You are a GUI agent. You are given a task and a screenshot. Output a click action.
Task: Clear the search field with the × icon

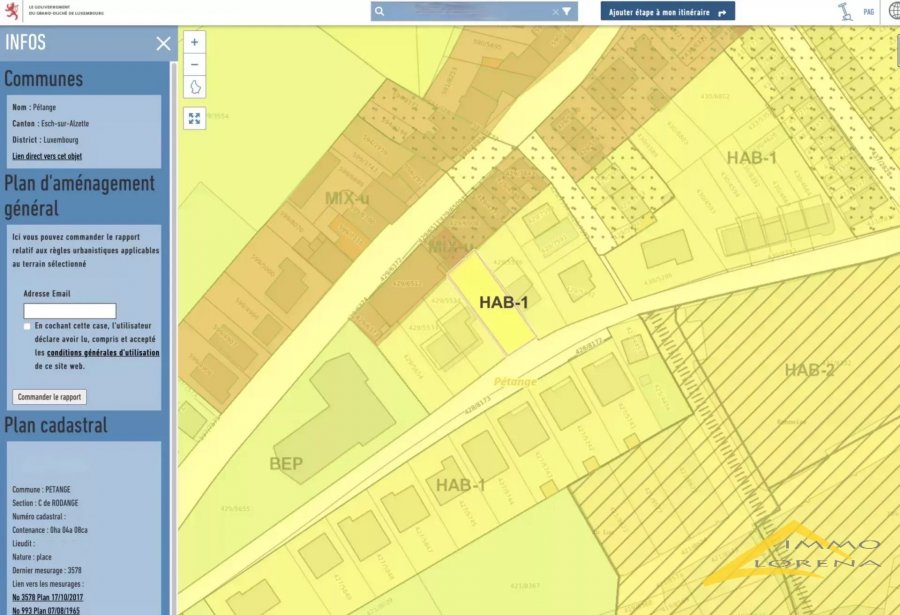coord(554,11)
